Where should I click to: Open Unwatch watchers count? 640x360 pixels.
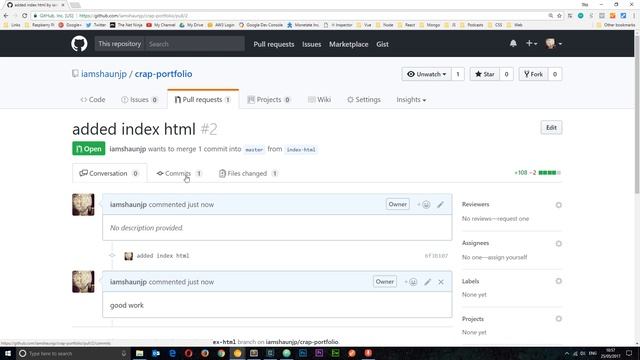pos(458,74)
